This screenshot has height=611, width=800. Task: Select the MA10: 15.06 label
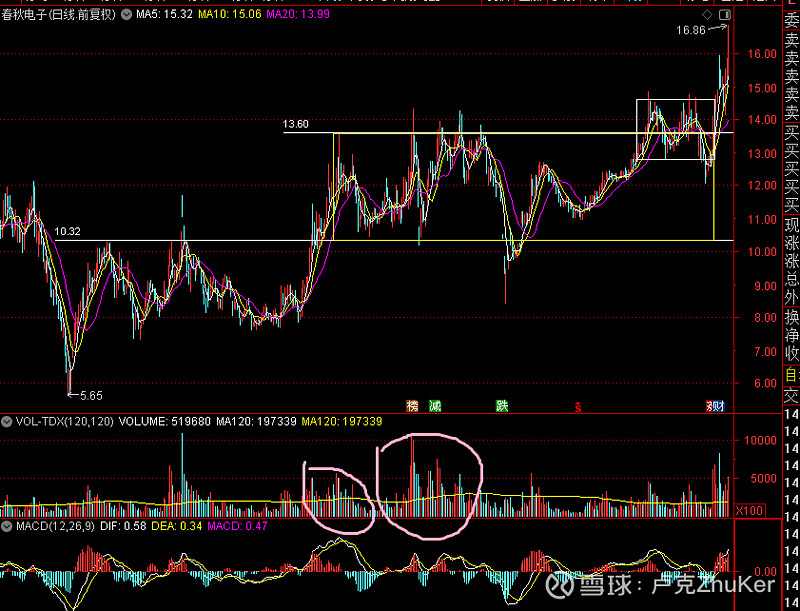(x=230, y=14)
